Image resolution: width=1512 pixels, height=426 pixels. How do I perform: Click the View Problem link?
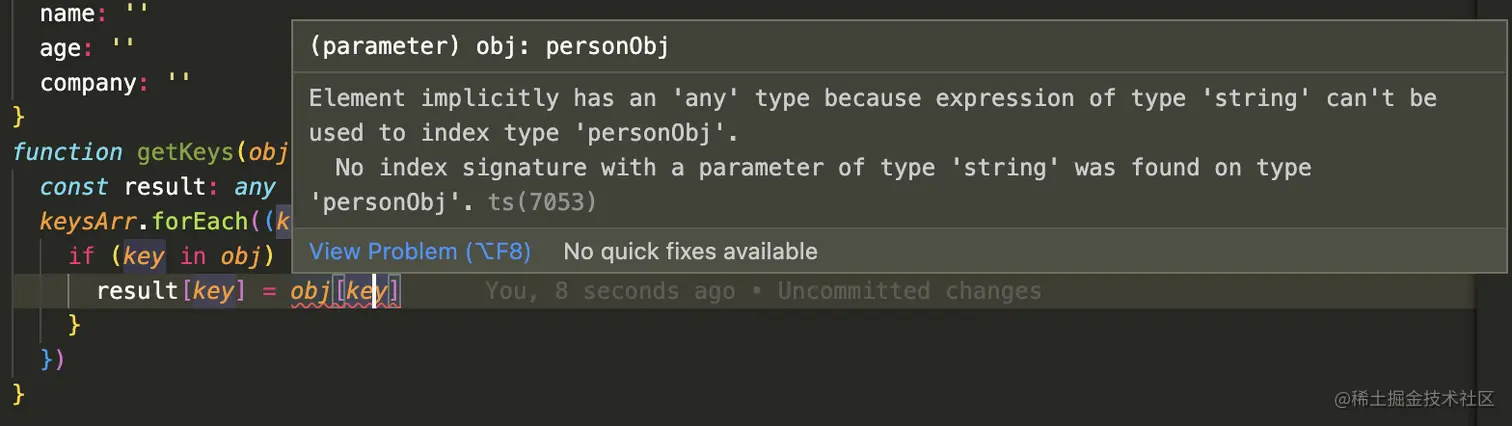pos(419,252)
